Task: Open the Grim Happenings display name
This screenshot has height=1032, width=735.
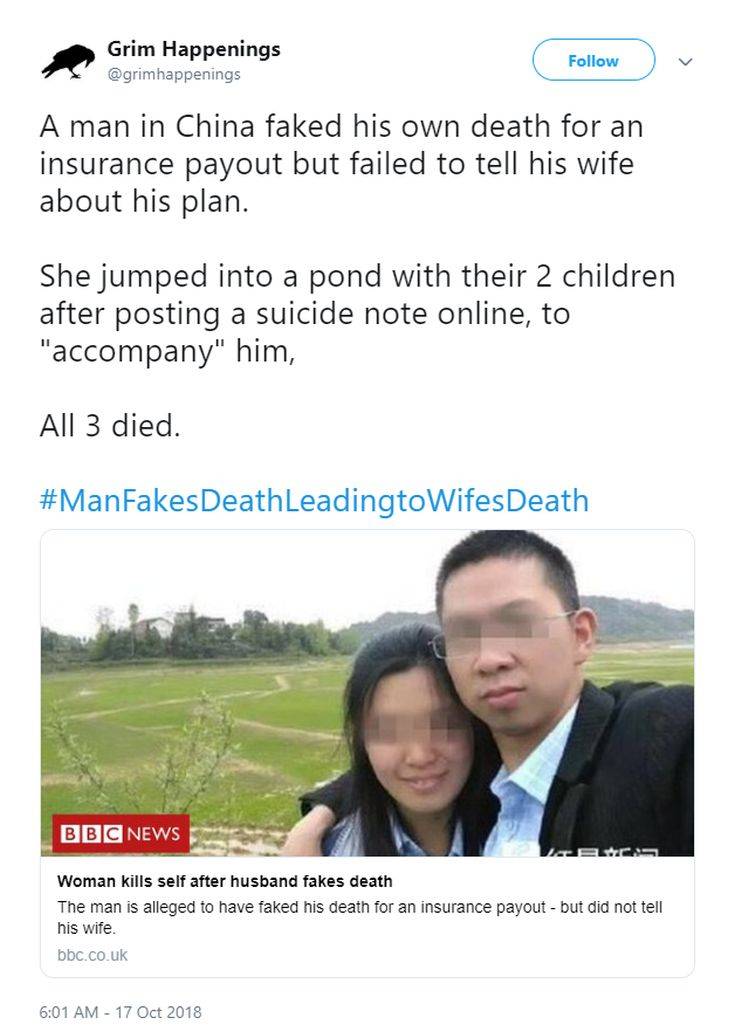Action: point(193,49)
